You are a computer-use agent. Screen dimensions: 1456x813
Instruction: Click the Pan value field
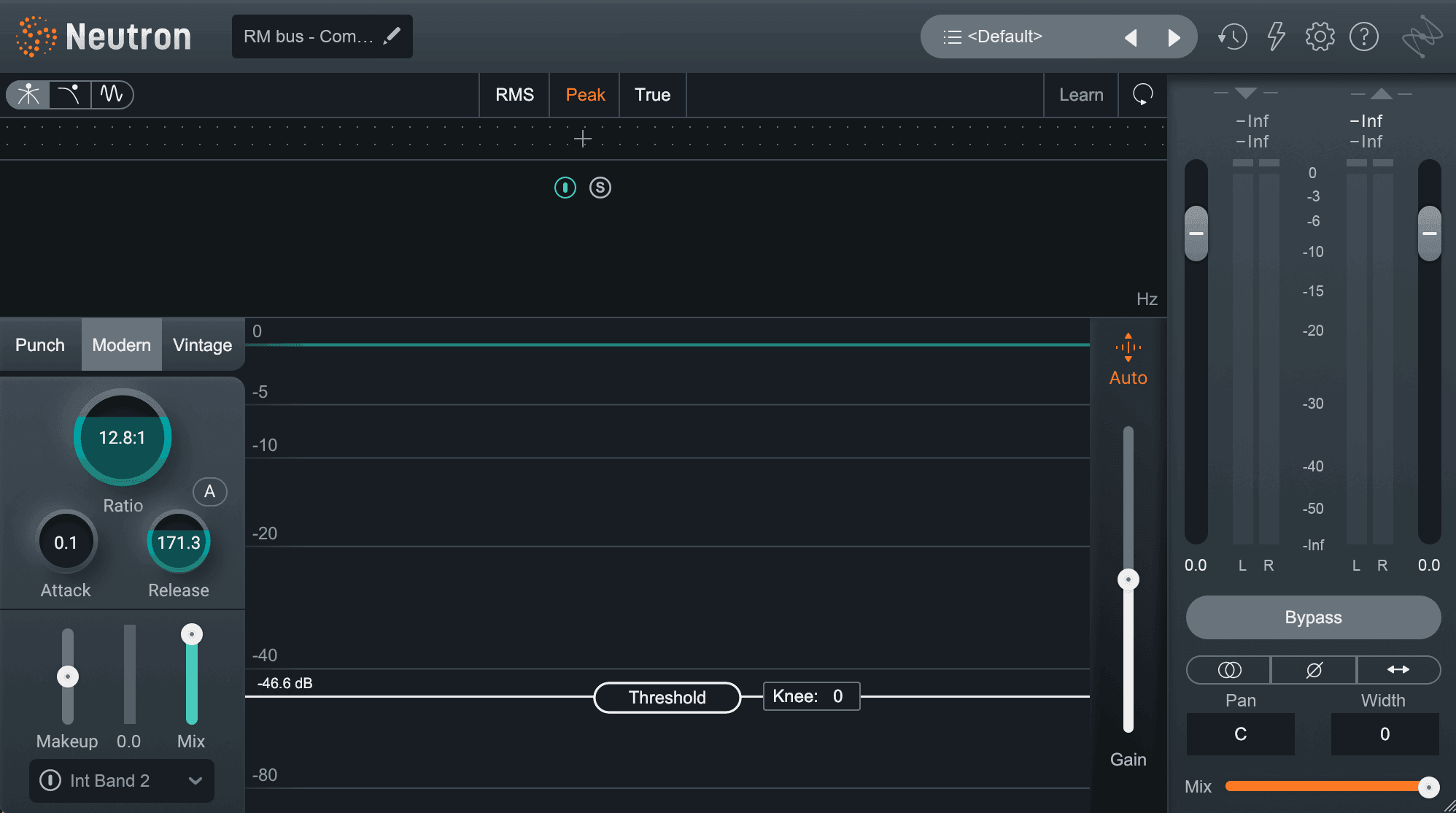pos(1240,734)
